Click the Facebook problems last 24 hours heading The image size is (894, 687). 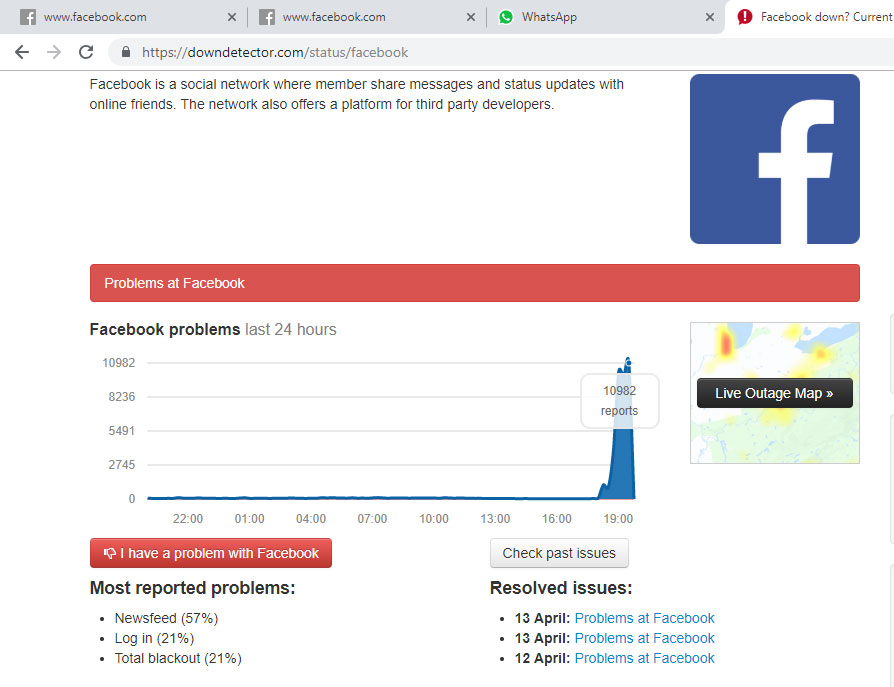click(213, 330)
